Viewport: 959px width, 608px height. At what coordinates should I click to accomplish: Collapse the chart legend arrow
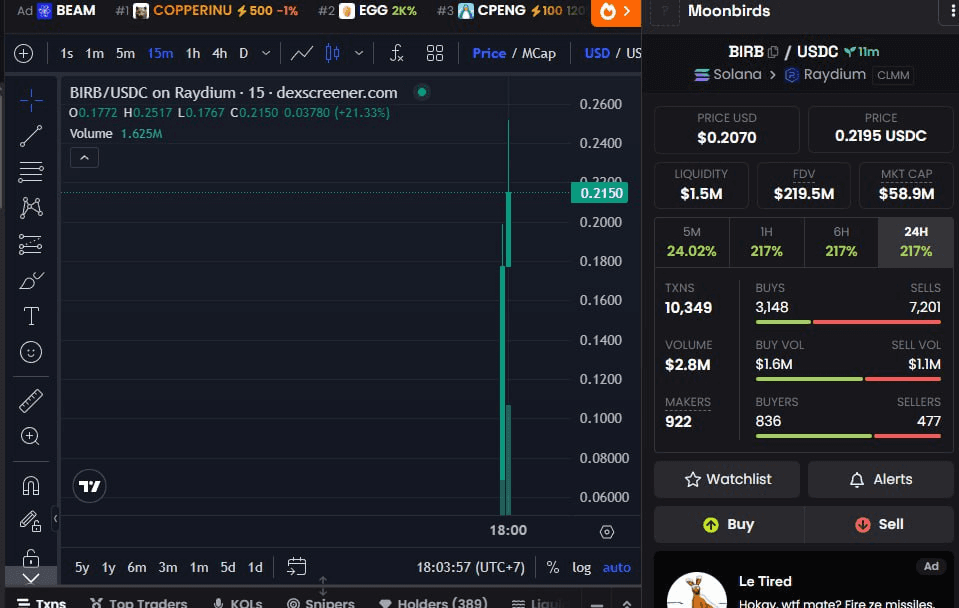pos(84,158)
